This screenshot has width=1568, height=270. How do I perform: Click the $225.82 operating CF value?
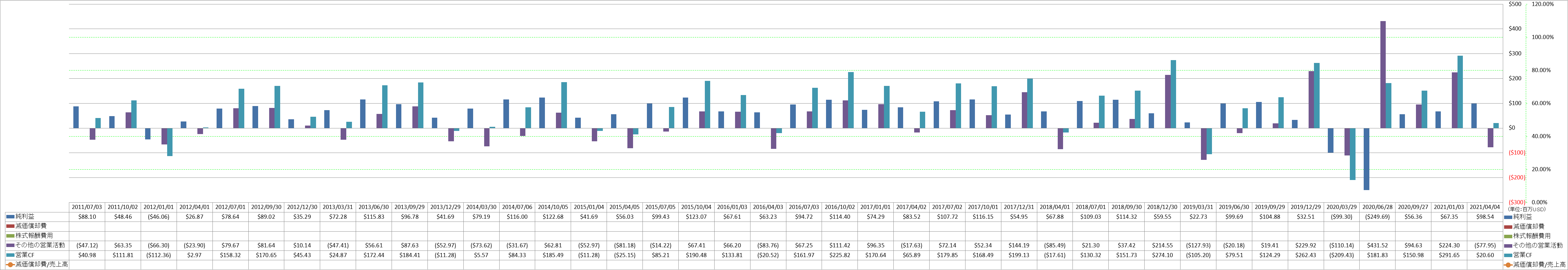click(840, 255)
